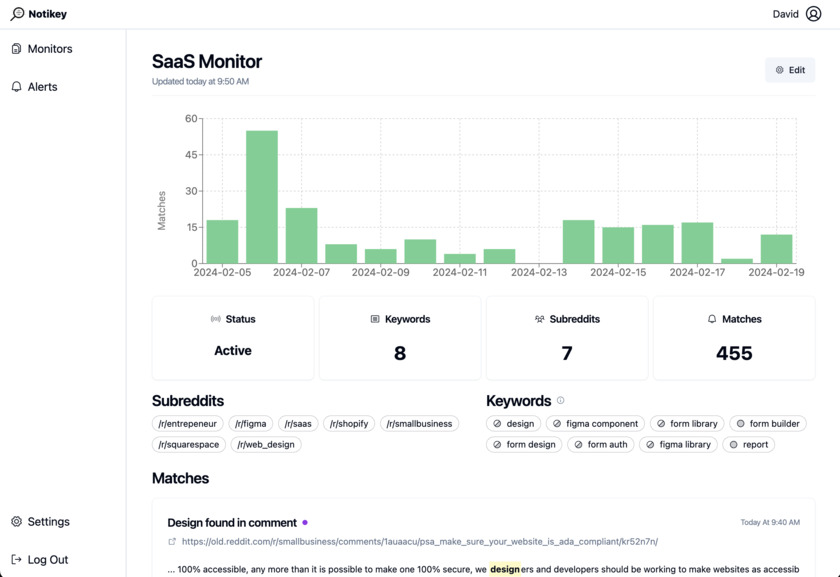Open the Alerts sidebar item
Viewport: 840px width, 577px height.
click(x=42, y=87)
